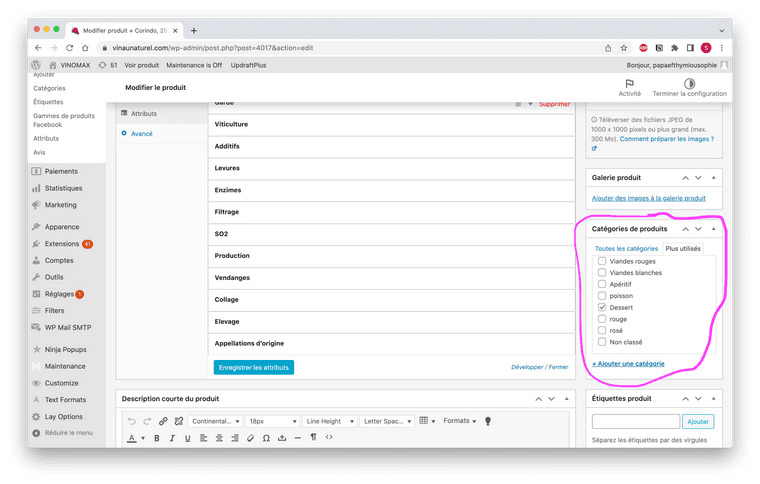Click the product tags input field
The height and width of the screenshot is (484, 760).
tap(636, 422)
